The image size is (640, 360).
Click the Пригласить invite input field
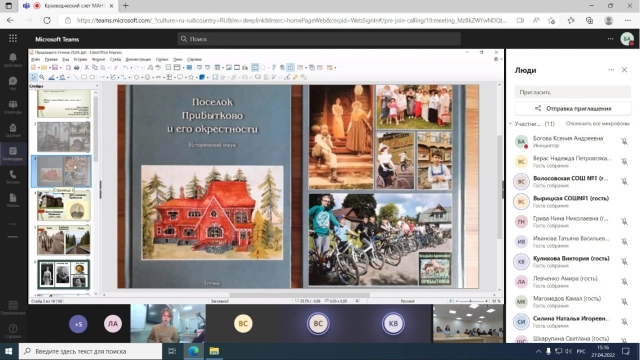(x=573, y=92)
